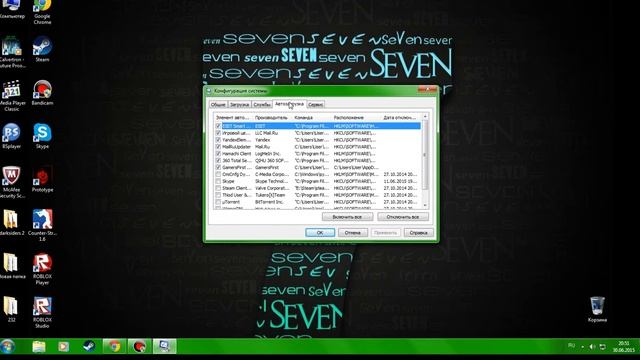The width and height of the screenshot is (640, 360).
Task: Open the volume control in system tray
Action: [592, 347]
